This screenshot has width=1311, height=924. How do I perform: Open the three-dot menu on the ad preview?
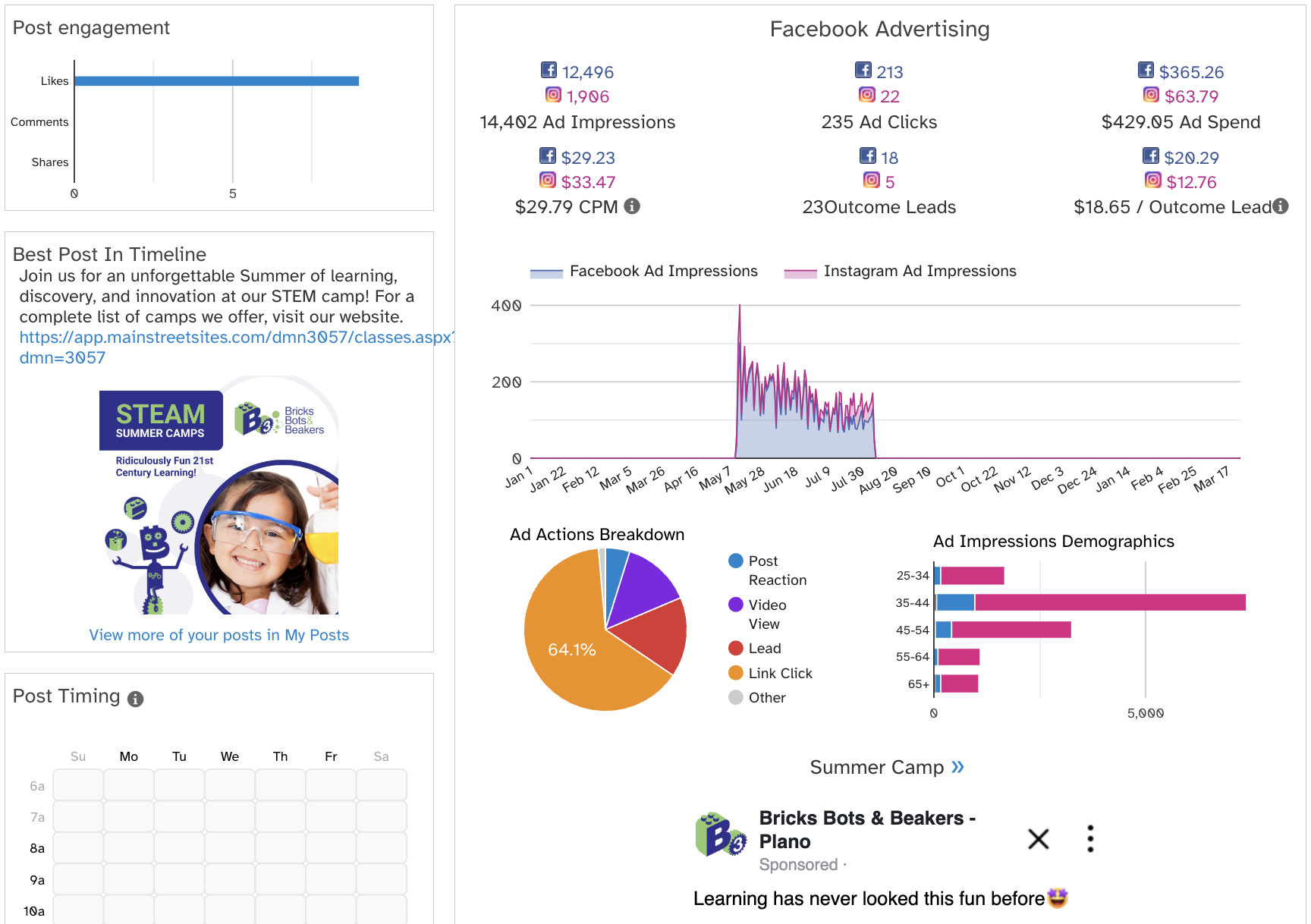coord(1090,839)
